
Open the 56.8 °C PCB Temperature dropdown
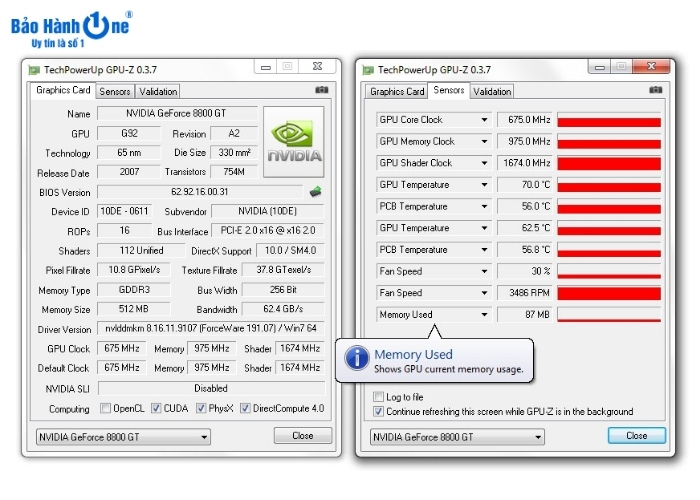click(x=484, y=250)
